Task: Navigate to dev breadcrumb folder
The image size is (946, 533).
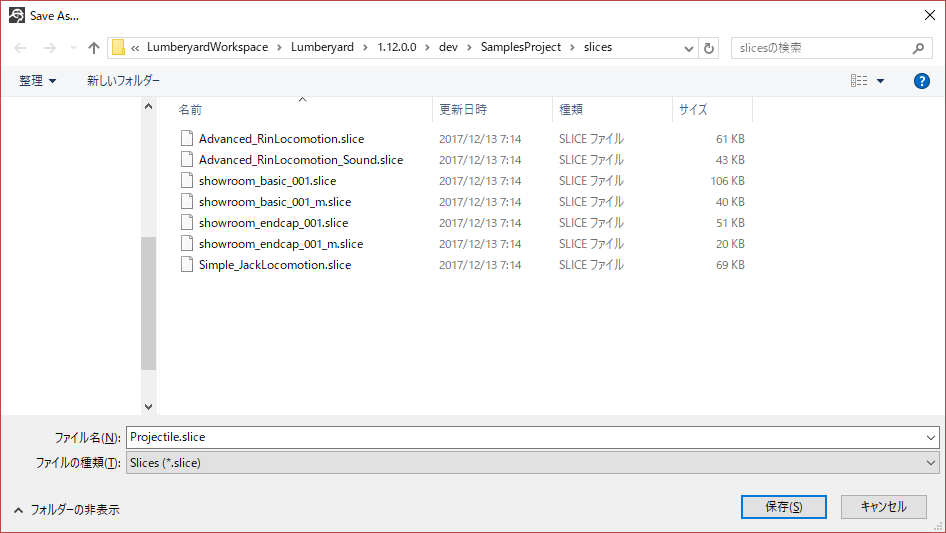Action: 448,47
